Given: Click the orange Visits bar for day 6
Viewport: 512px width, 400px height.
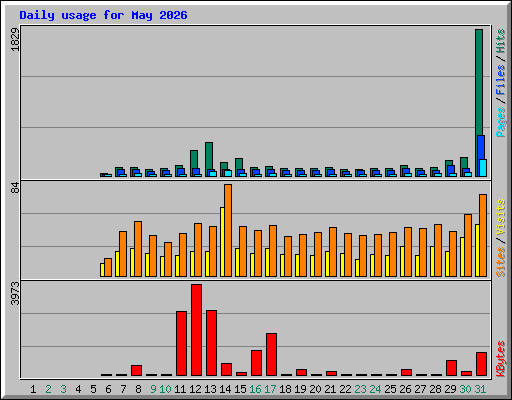Looking at the screenshot, I should pos(108,267).
